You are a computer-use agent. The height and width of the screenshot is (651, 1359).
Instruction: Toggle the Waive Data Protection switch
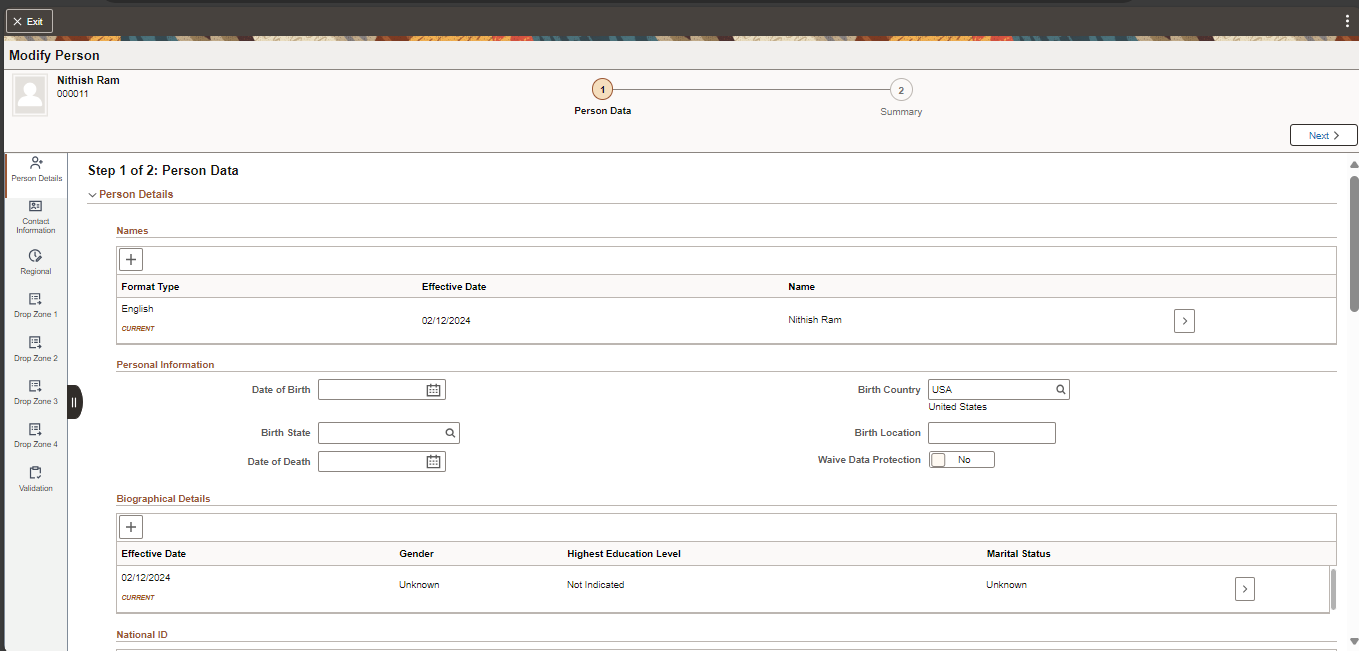click(x=961, y=460)
